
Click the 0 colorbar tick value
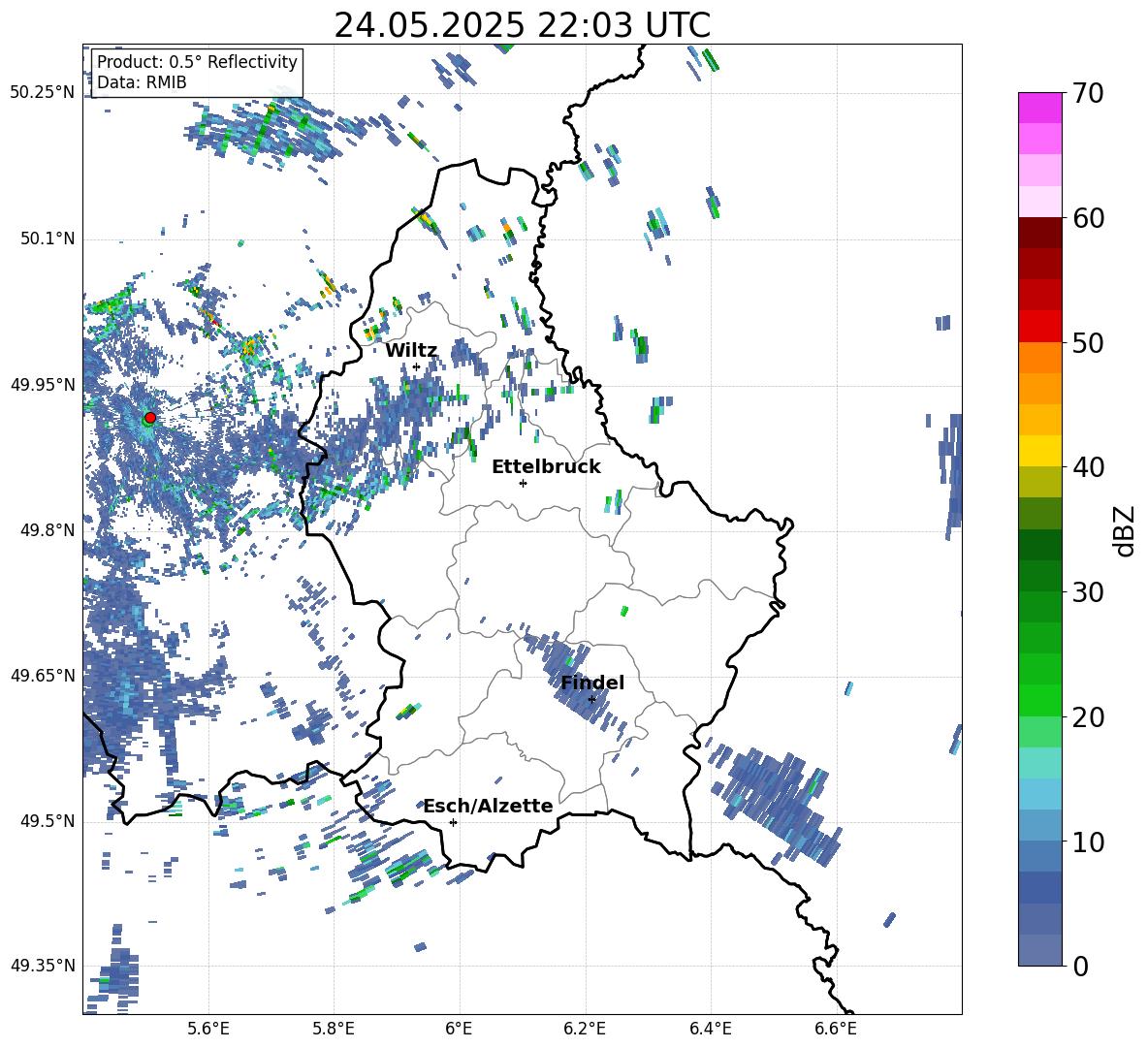coord(1080,967)
